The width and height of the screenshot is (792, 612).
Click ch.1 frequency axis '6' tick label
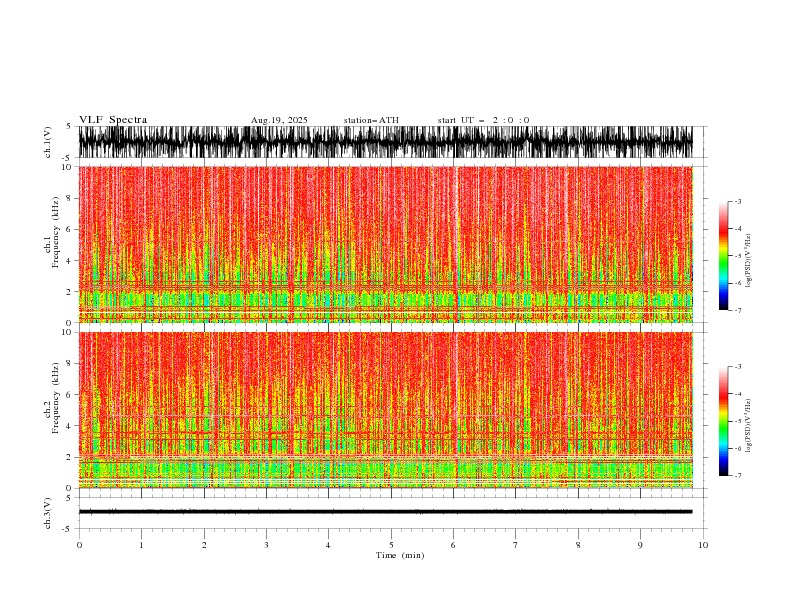[x=70, y=229]
